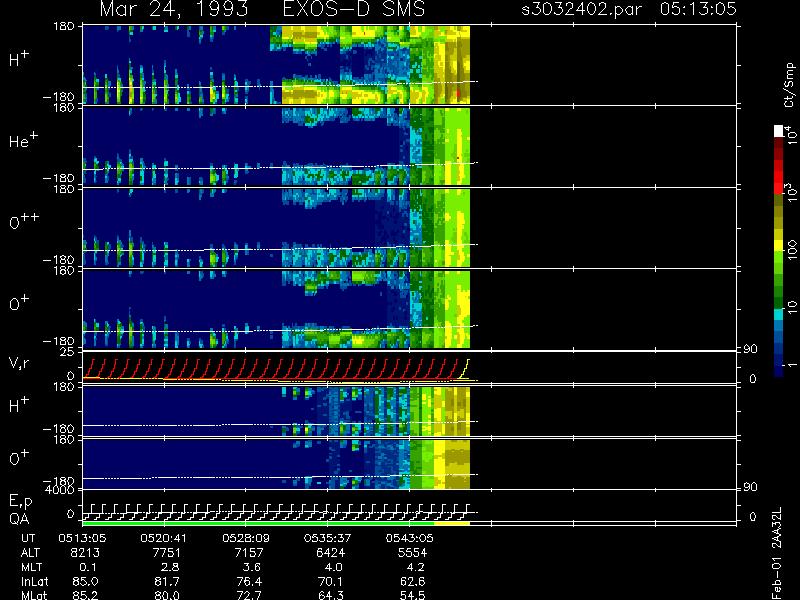Click MLat value '85.2'

[x=85, y=595]
